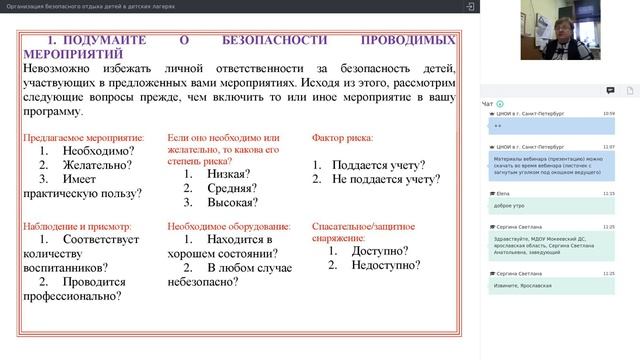Click the heading "Необходимое оборудование:"

click(229, 227)
